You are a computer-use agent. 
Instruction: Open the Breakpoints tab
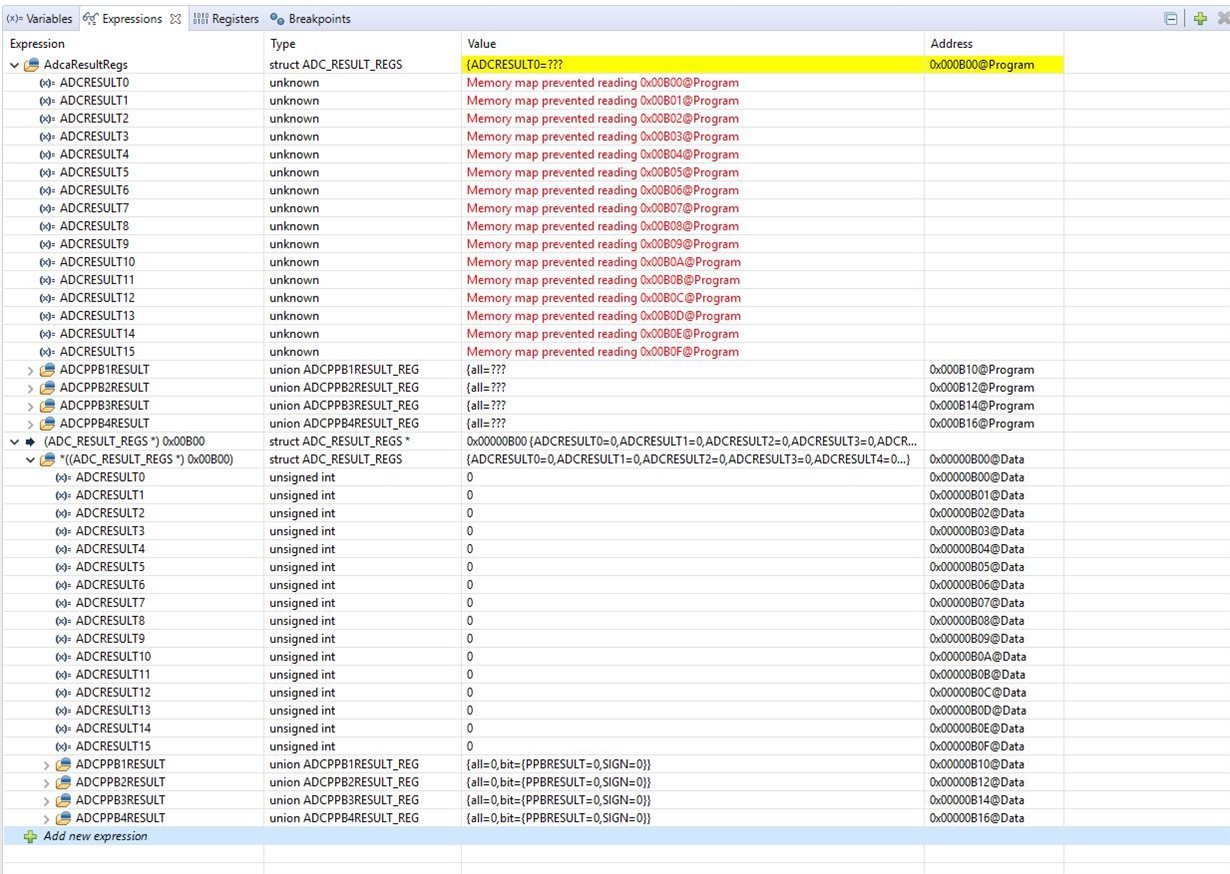coord(311,19)
